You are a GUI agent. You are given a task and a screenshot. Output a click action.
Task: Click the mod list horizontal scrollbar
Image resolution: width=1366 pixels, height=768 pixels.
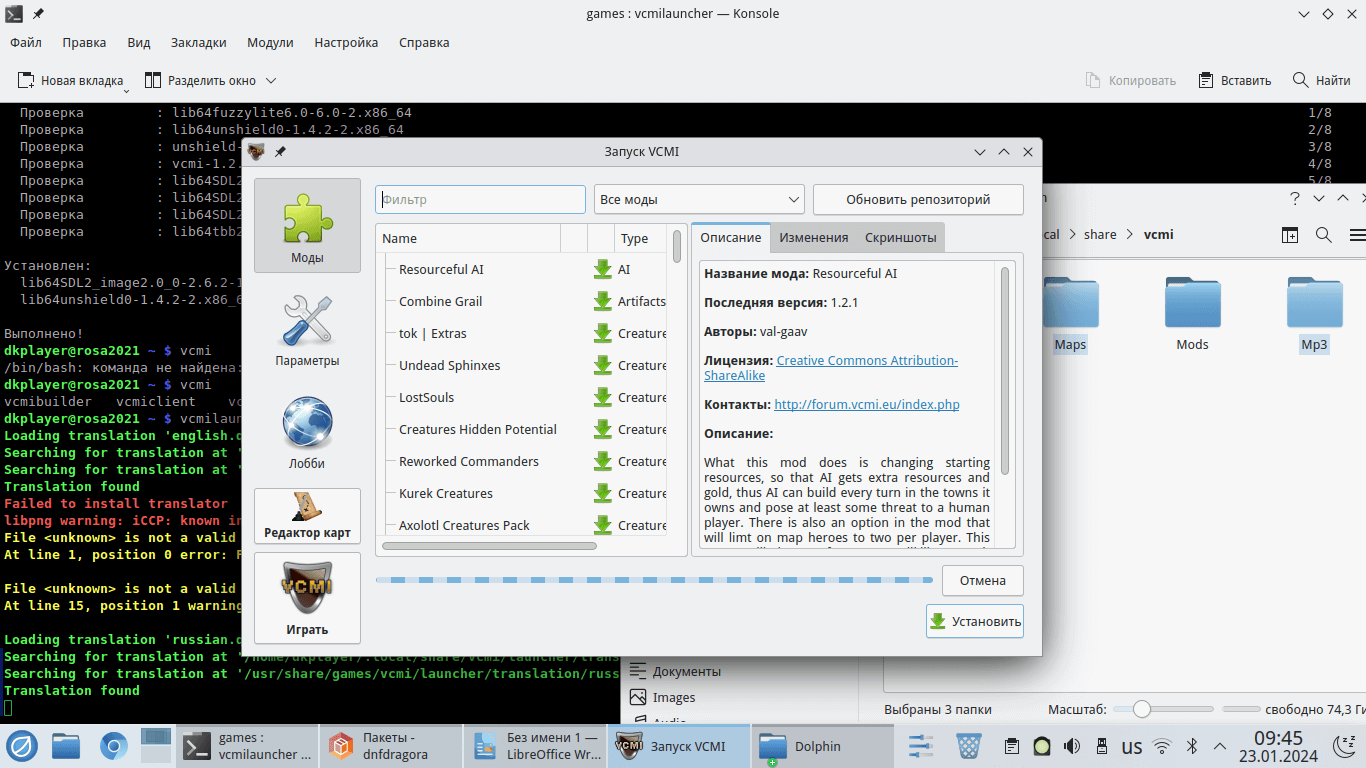(489, 546)
